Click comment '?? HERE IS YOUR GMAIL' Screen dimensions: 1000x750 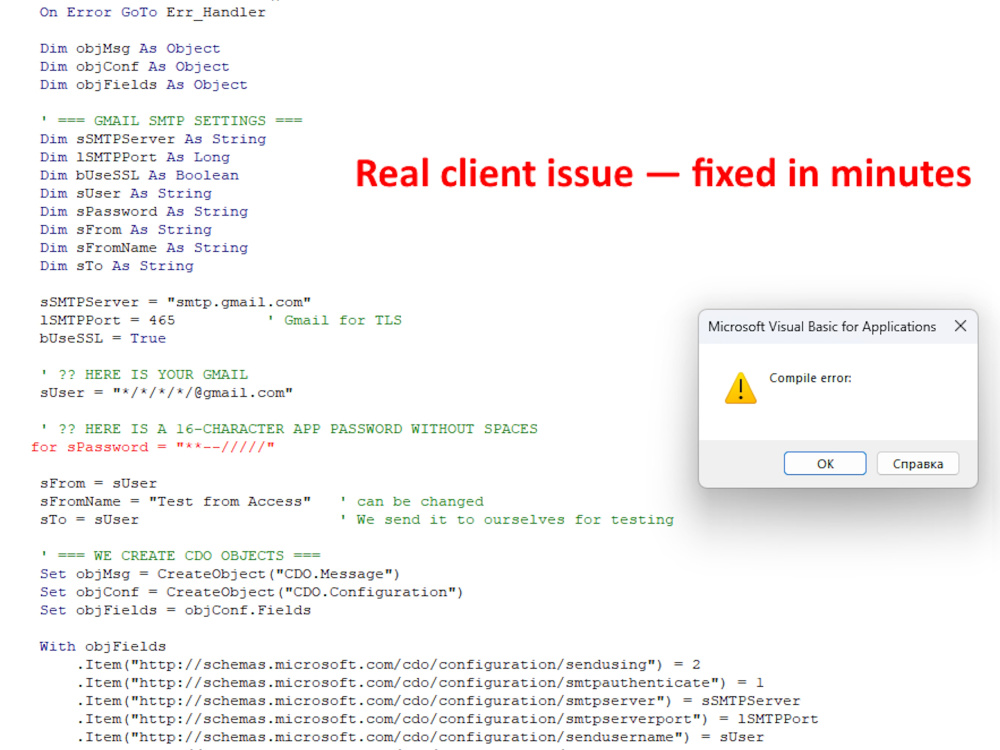click(144, 375)
